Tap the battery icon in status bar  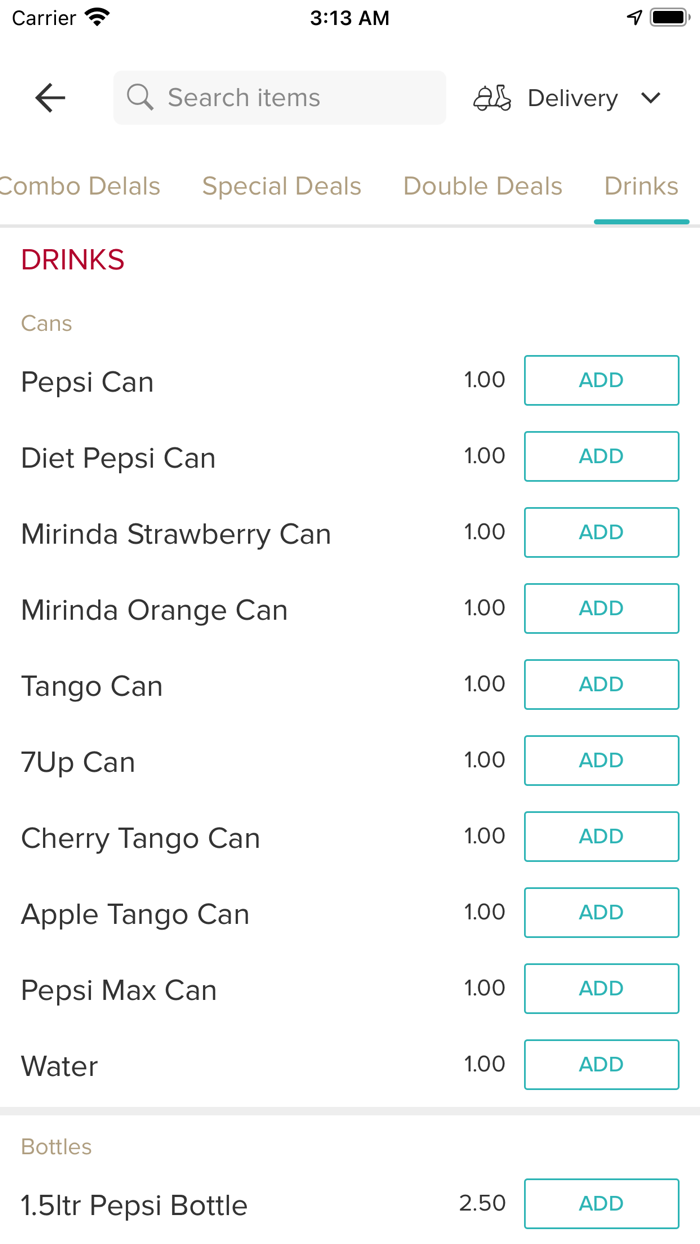667,18
